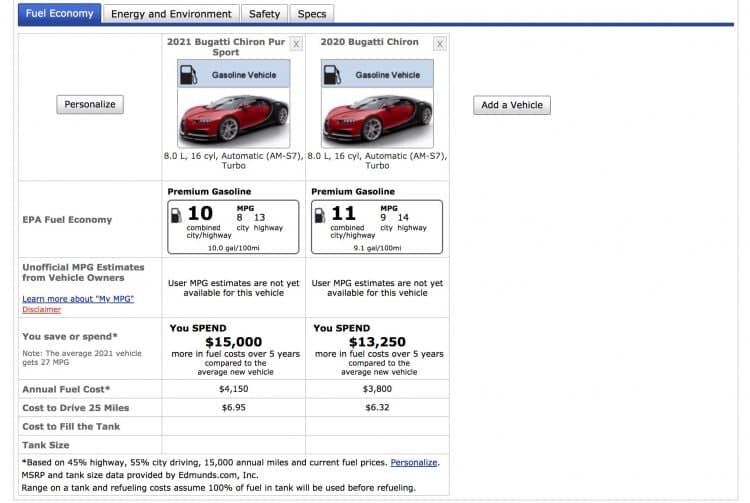Screen dimensions: 750x503
Task: Open the Disclaimer link
Action: pyautogui.click(x=42, y=309)
